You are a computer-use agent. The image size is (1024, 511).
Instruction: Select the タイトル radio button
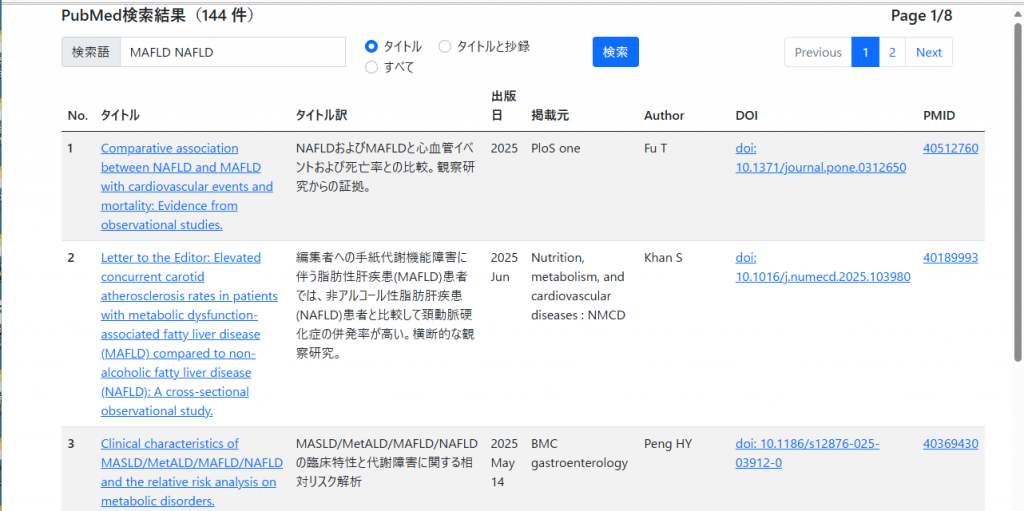372,46
